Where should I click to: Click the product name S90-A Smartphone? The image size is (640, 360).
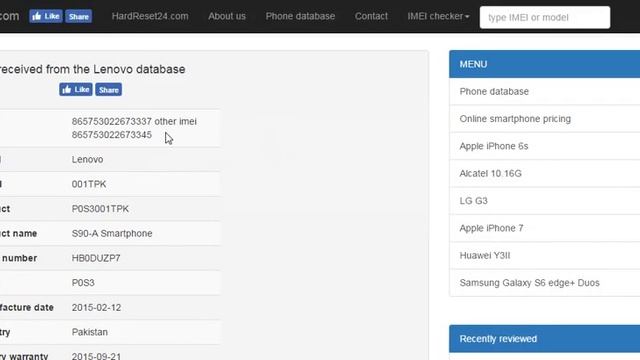(112, 233)
